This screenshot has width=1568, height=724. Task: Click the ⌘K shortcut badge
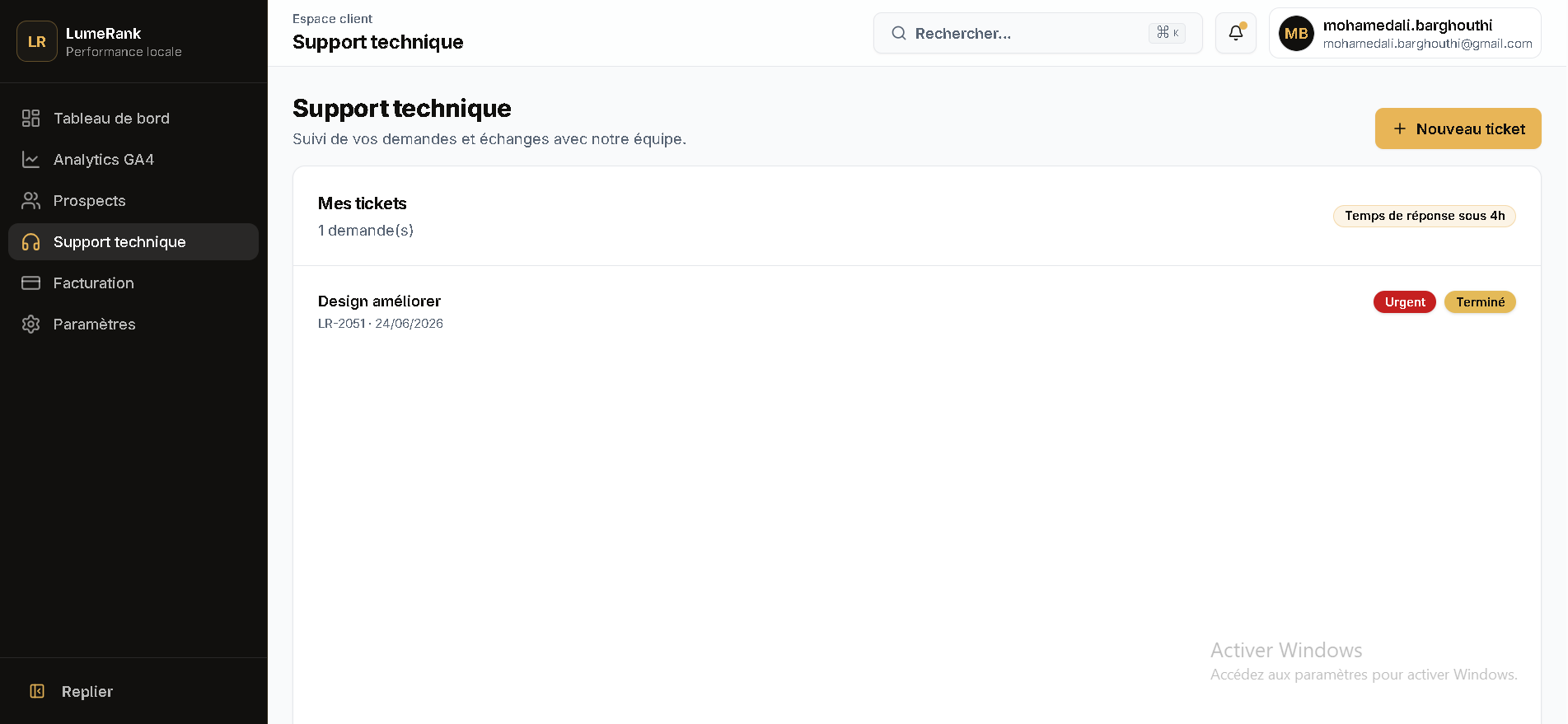1167,33
